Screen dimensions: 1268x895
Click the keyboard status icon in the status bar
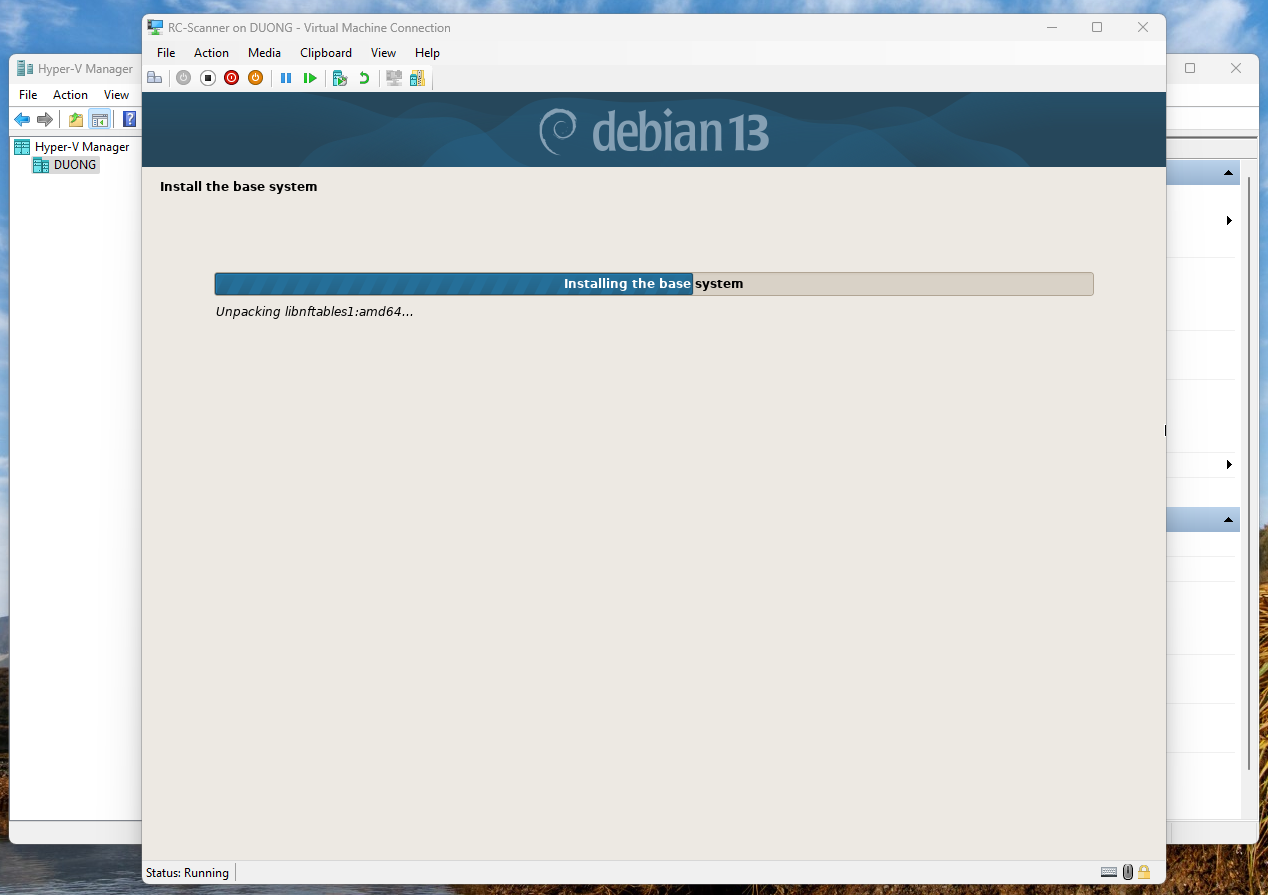[x=1109, y=872]
